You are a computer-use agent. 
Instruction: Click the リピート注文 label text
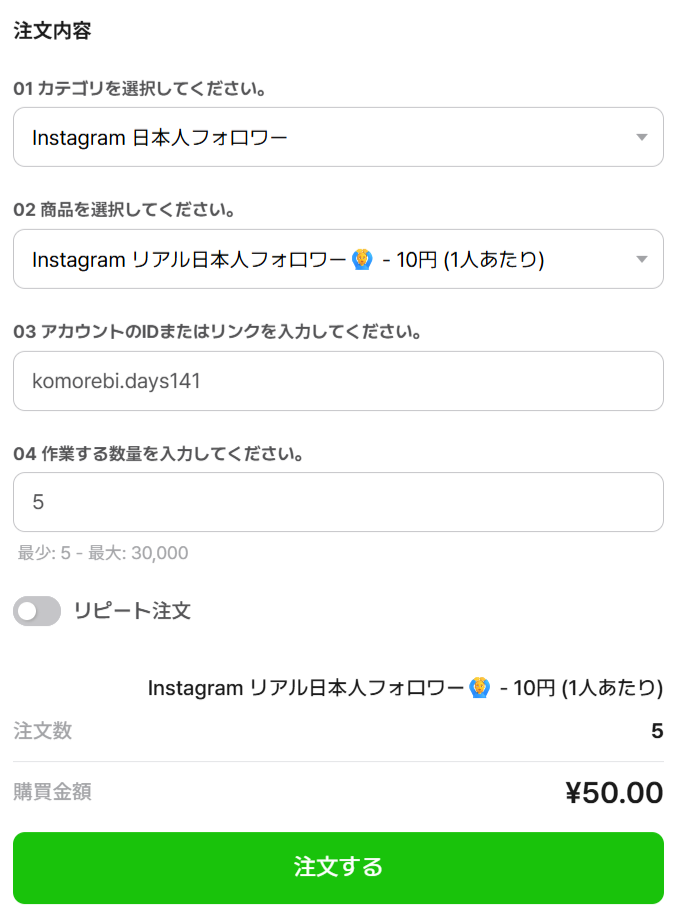(132, 610)
